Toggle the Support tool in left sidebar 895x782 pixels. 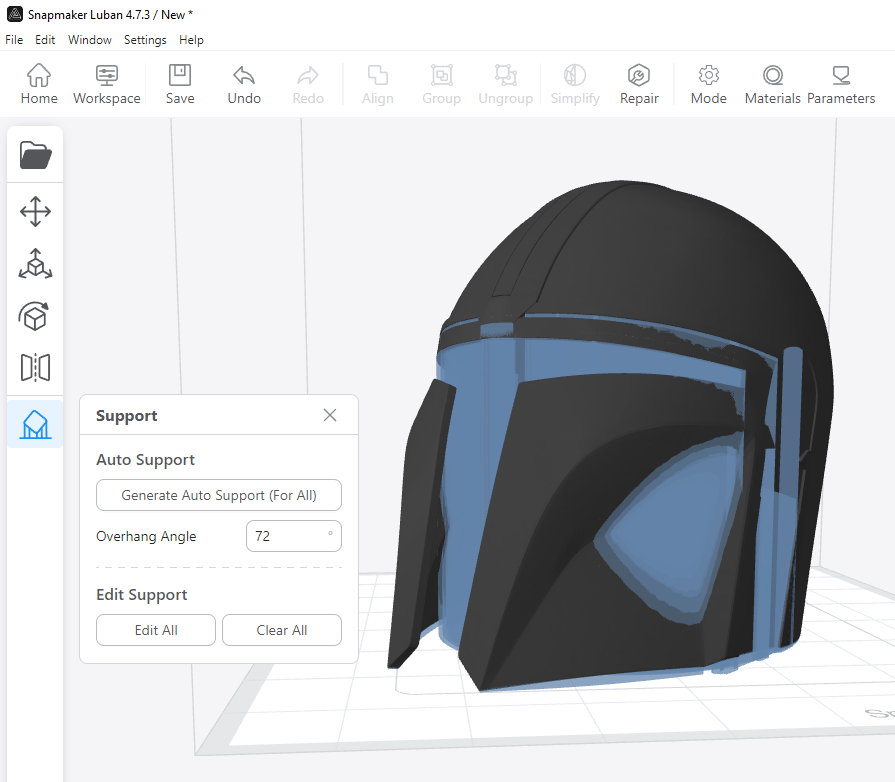click(35, 424)
